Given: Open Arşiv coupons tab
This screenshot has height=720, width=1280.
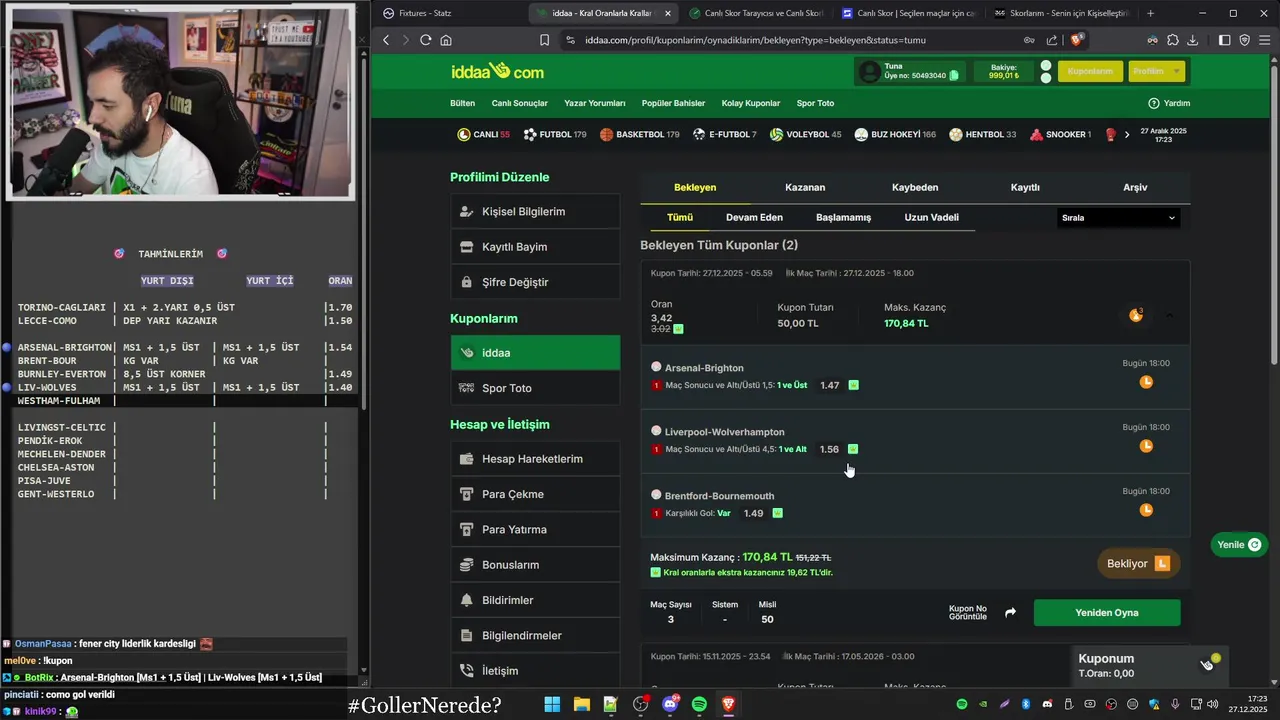Looking at the screenshot, I should click(1135, 187).
